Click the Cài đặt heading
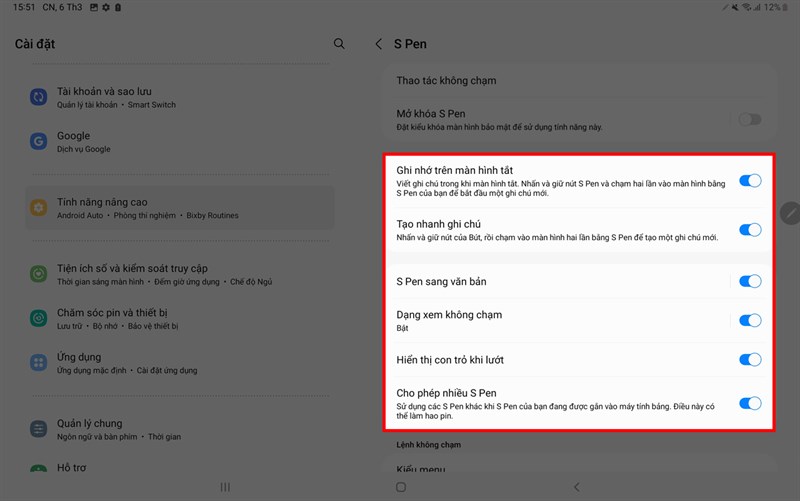Viewport: 800px width, 501px height. [x=35, y=44]
